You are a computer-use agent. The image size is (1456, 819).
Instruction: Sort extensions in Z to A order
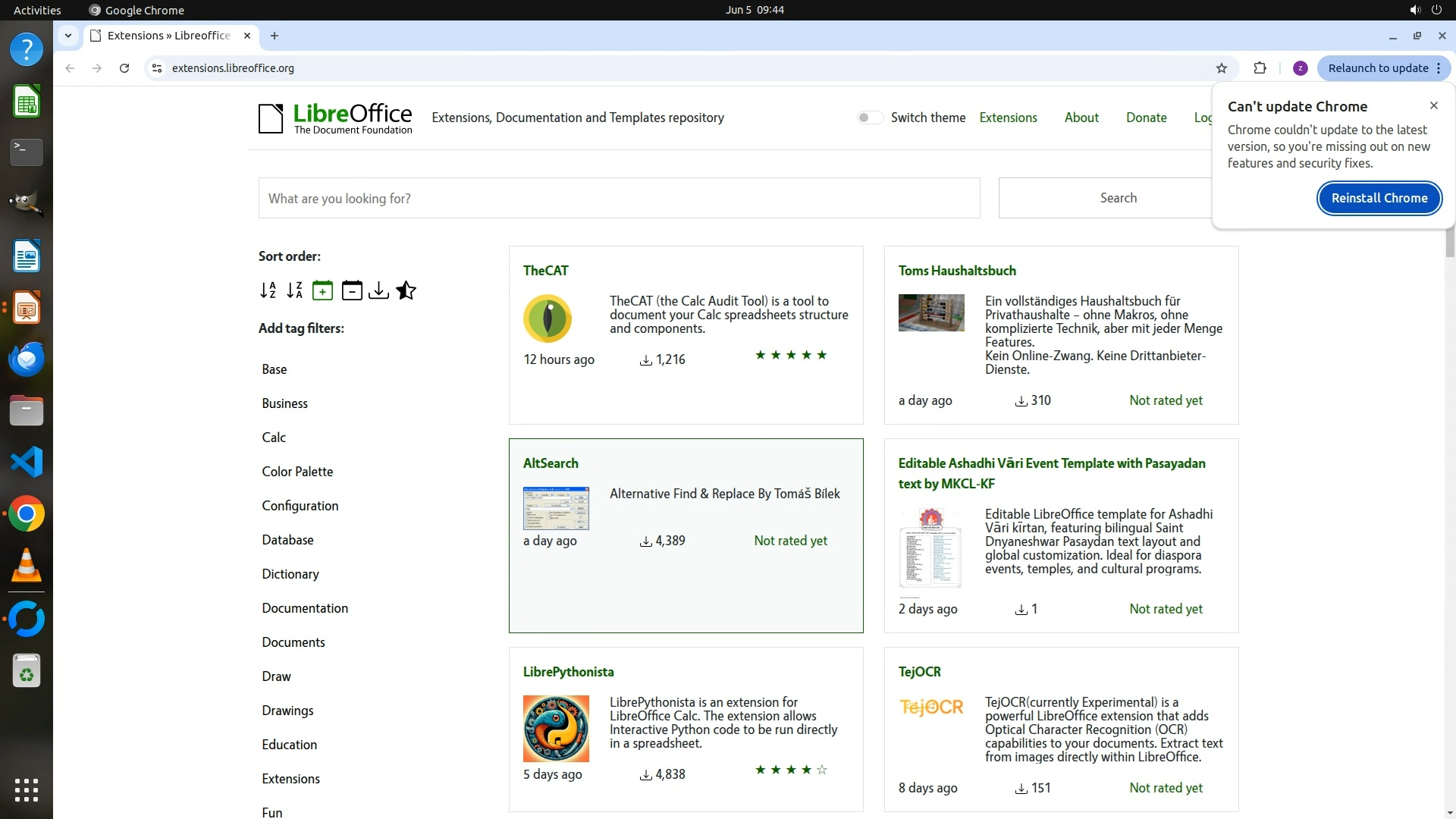click(x=295, y=290)
